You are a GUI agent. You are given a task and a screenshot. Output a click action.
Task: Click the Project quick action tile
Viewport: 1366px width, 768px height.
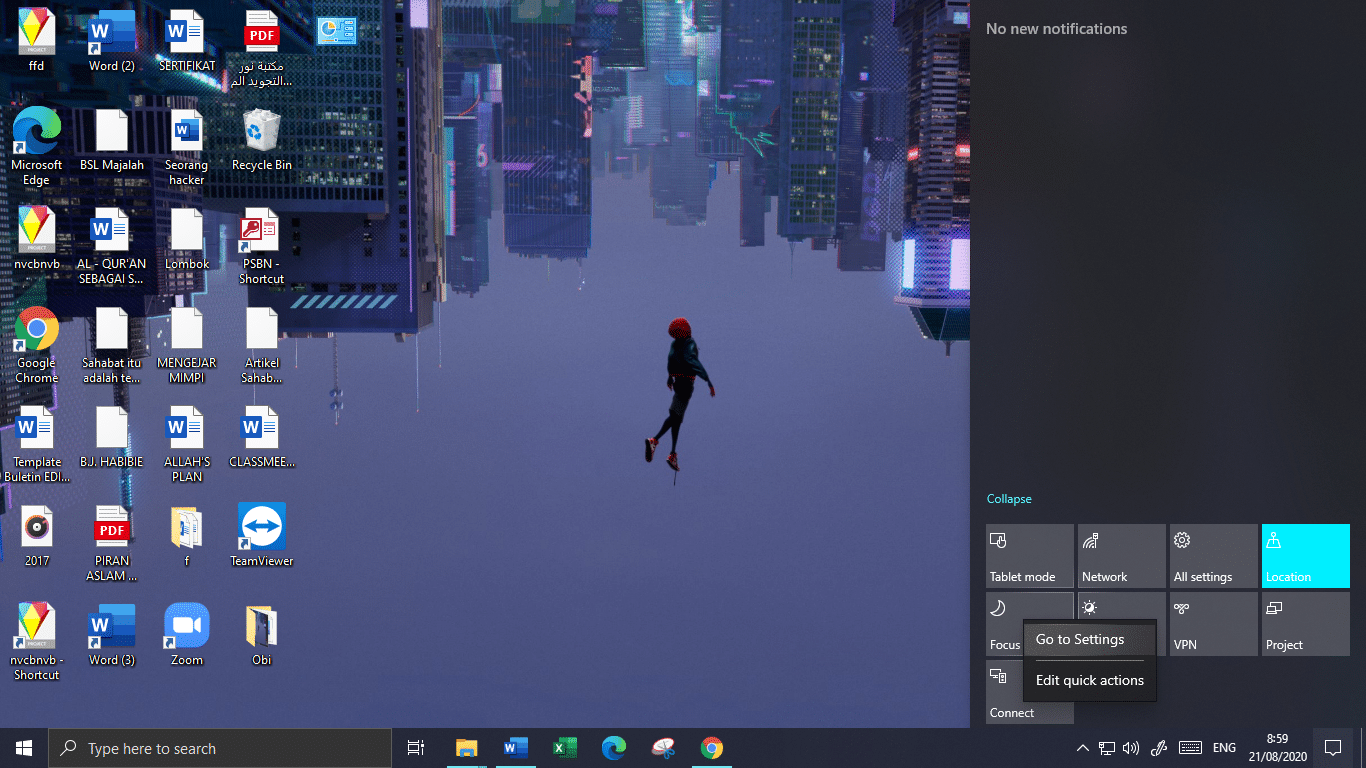point(1306,624)
